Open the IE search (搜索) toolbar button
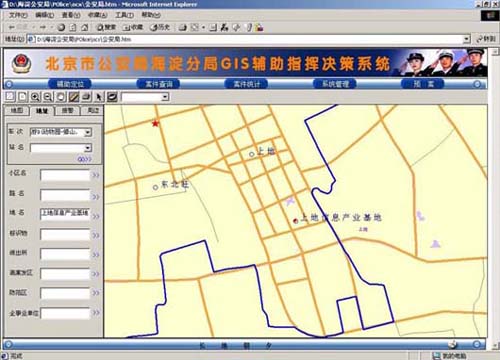The height and width of the screenshot is (360, 500). (x=106, y=28)
